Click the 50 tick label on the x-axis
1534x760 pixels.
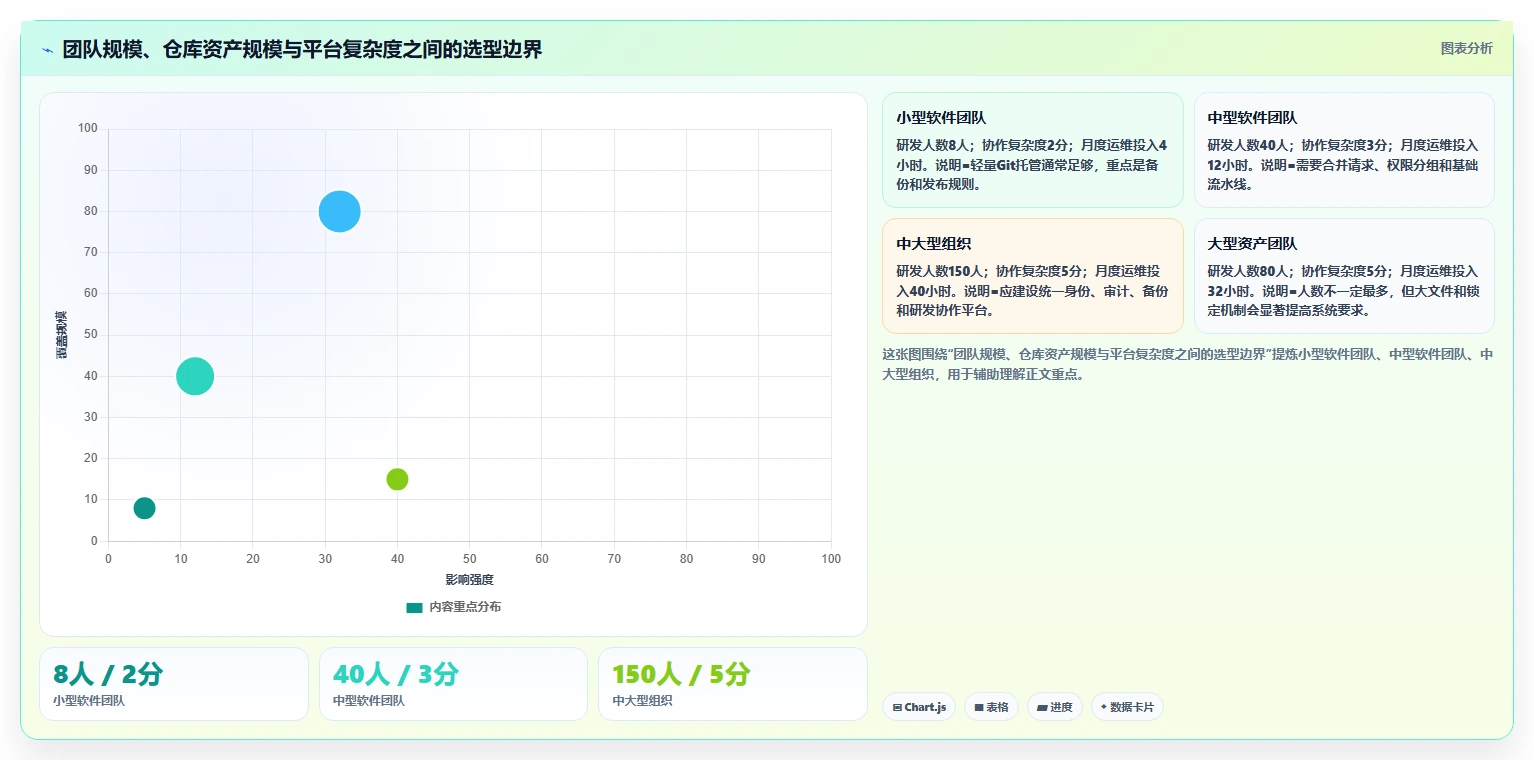(x=469, y=559)
